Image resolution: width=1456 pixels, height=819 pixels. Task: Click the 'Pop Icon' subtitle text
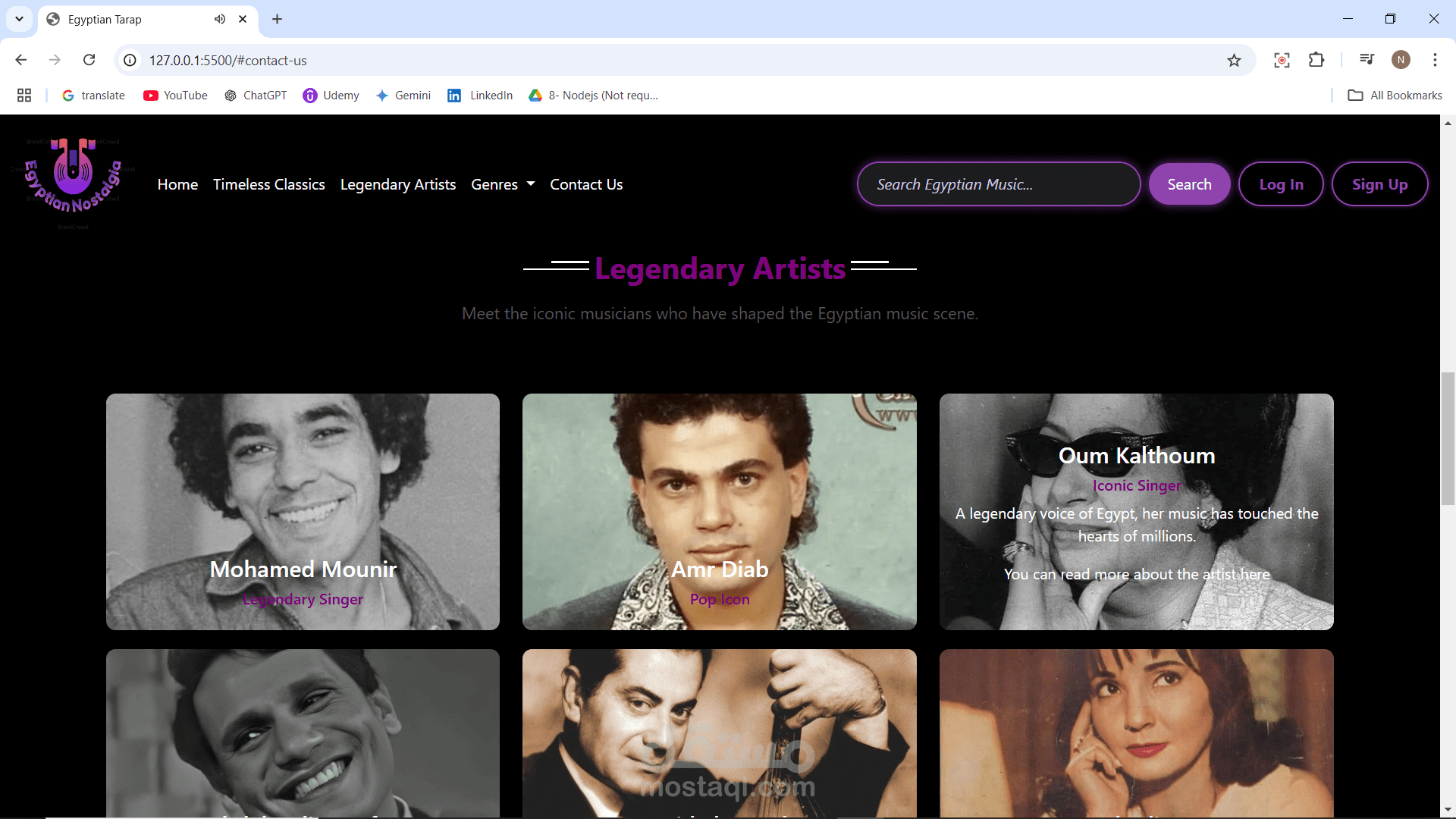[719, 599]
